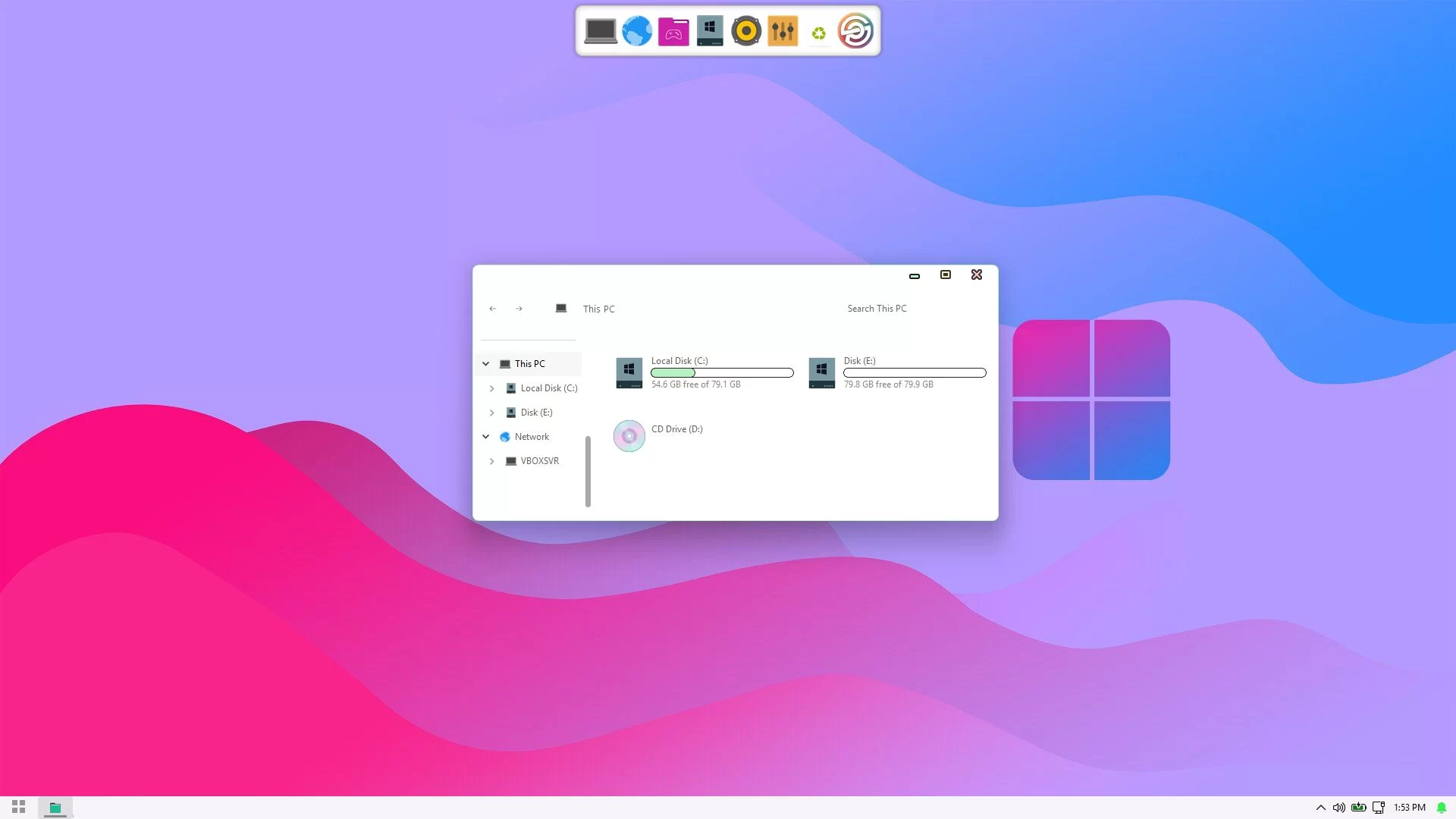Image resolution: width=1456 pixels, height=819 pixels.
Task: Select This PC in navigation tree
Action: [529, 364]
